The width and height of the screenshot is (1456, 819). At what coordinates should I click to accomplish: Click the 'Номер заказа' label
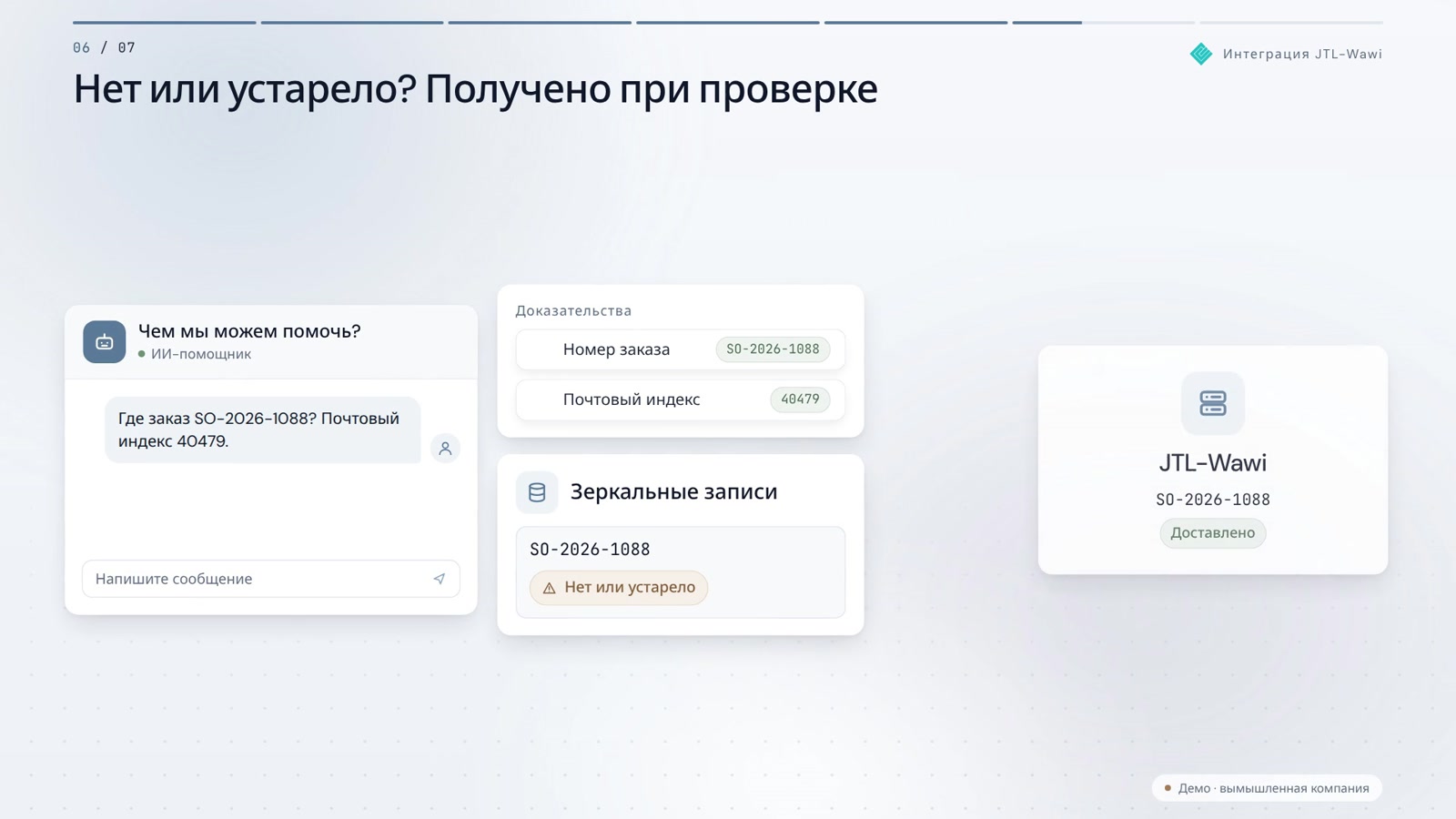click(x=616, y=349)
